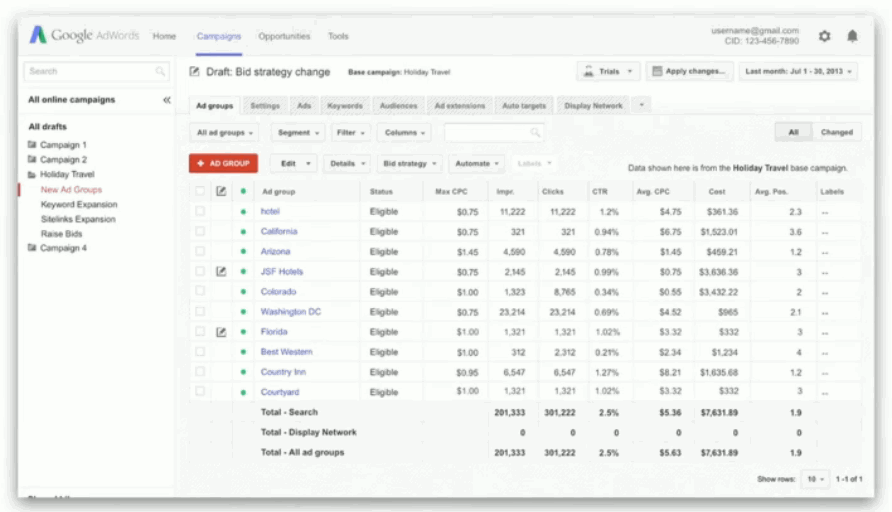This screenshot has height=512, width=892.
Task: Open the Bid strategy dropdown
Action: tap(410, 163)
